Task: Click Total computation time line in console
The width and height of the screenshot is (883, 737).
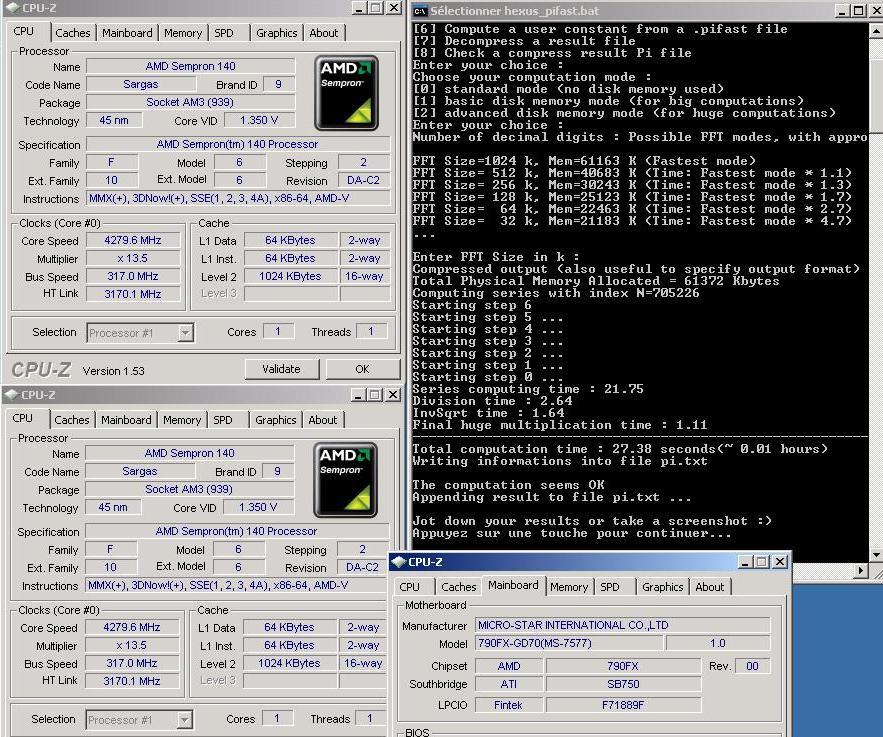Action: 620,449
